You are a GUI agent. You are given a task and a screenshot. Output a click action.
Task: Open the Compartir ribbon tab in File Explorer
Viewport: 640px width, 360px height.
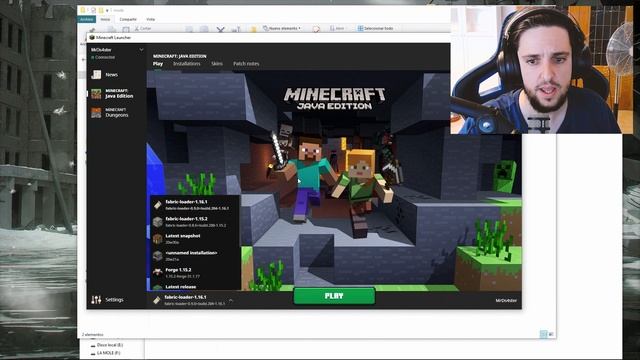point(128,19)
